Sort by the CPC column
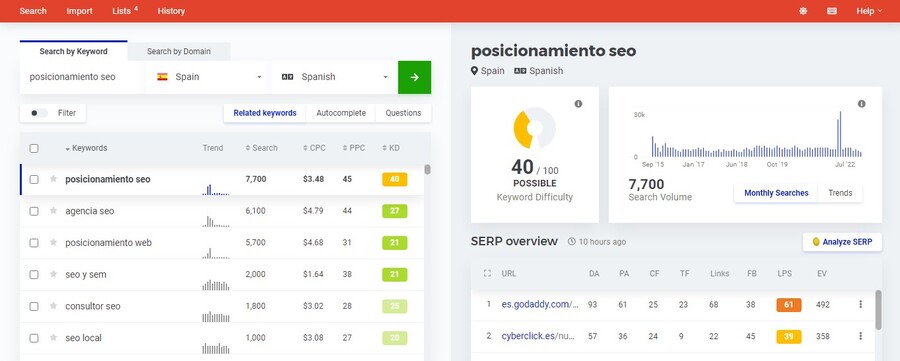 point(314,148)
